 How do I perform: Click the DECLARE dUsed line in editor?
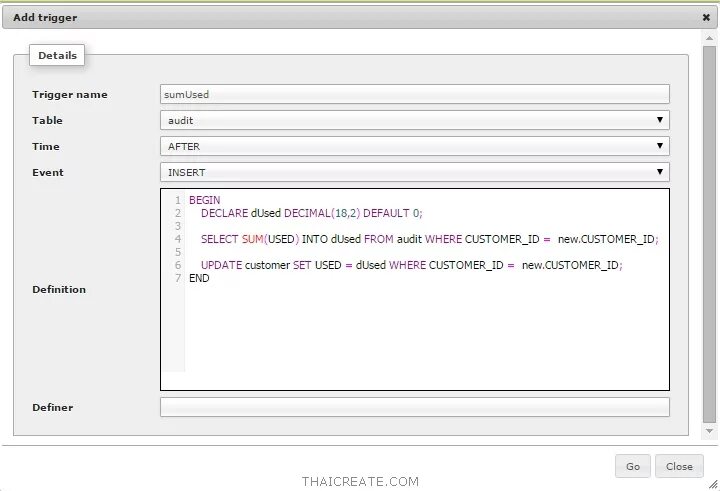pos(311,213)
